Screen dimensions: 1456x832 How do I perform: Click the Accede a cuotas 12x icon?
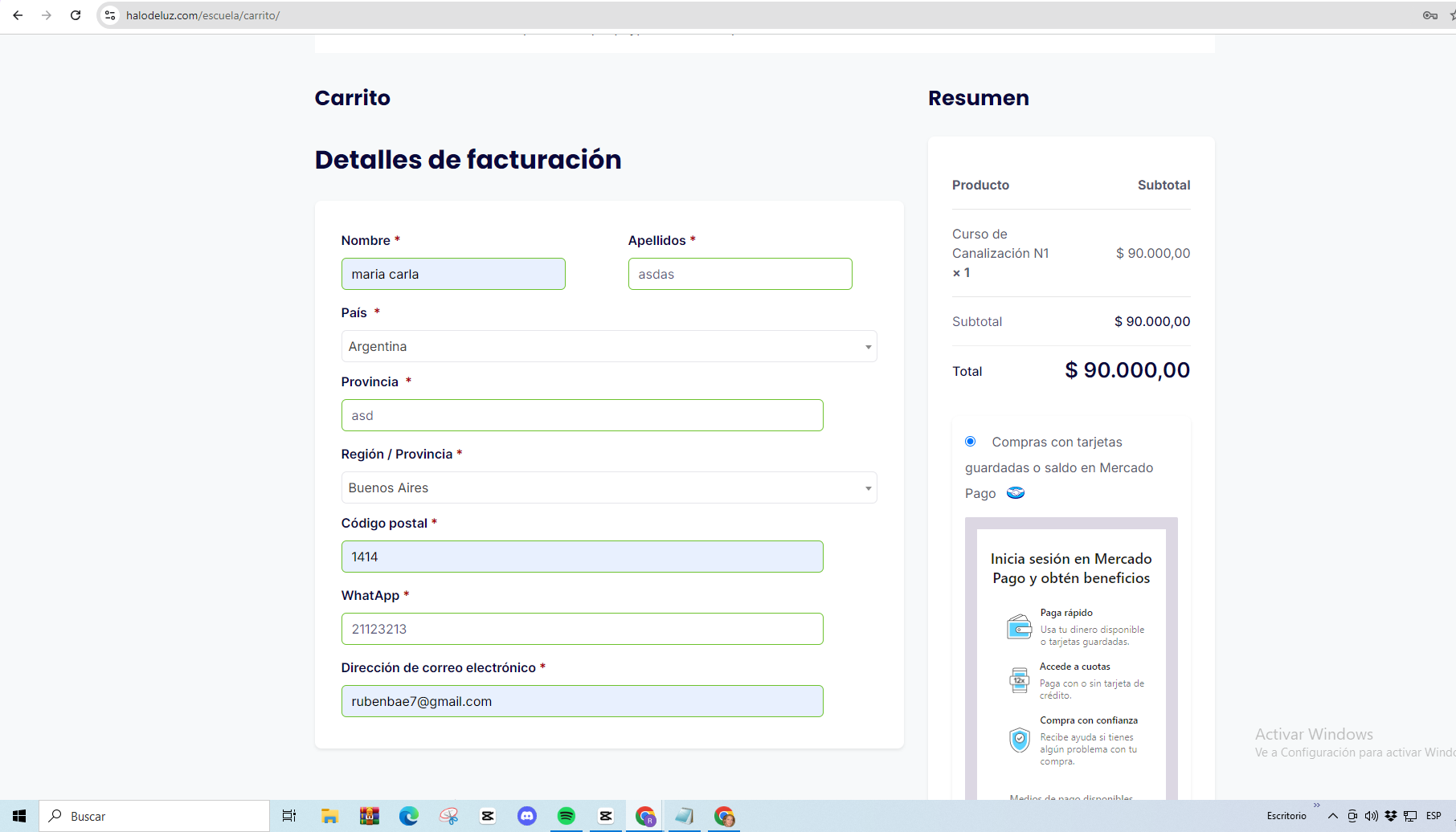pos(1019,680)
